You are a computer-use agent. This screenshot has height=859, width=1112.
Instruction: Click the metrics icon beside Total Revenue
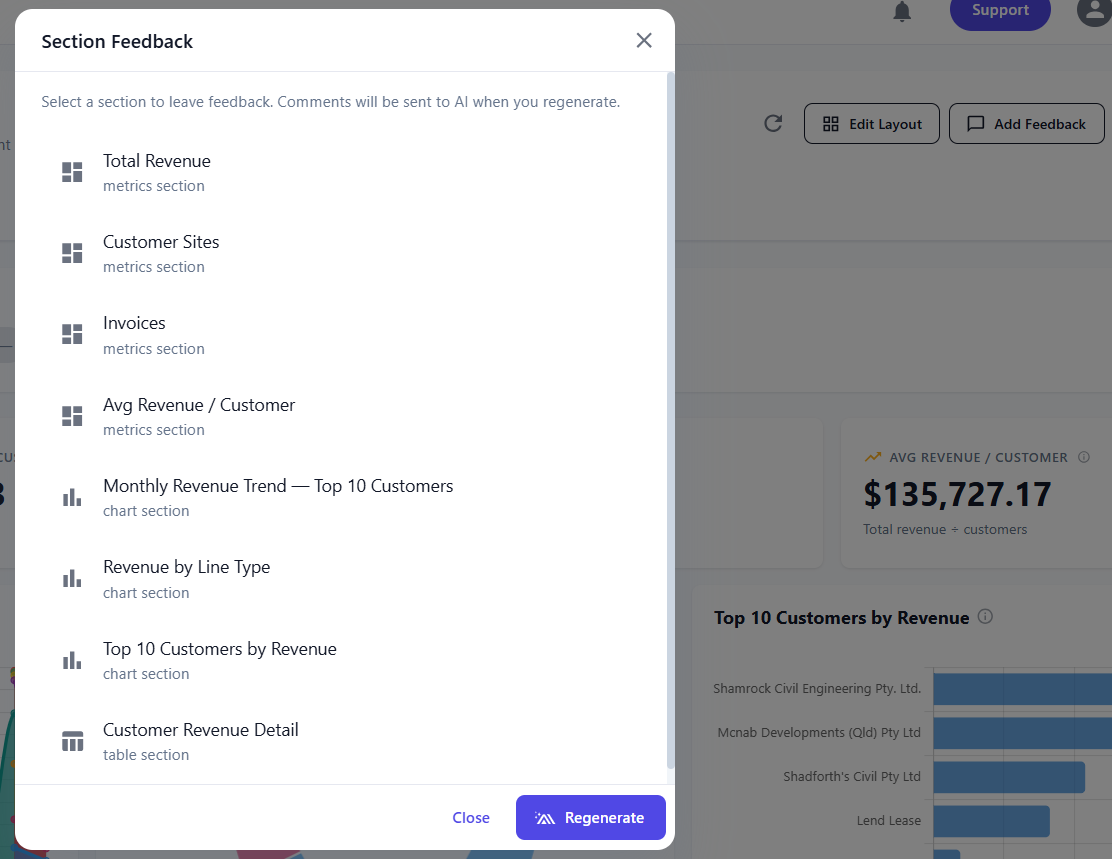coord(72,172)
